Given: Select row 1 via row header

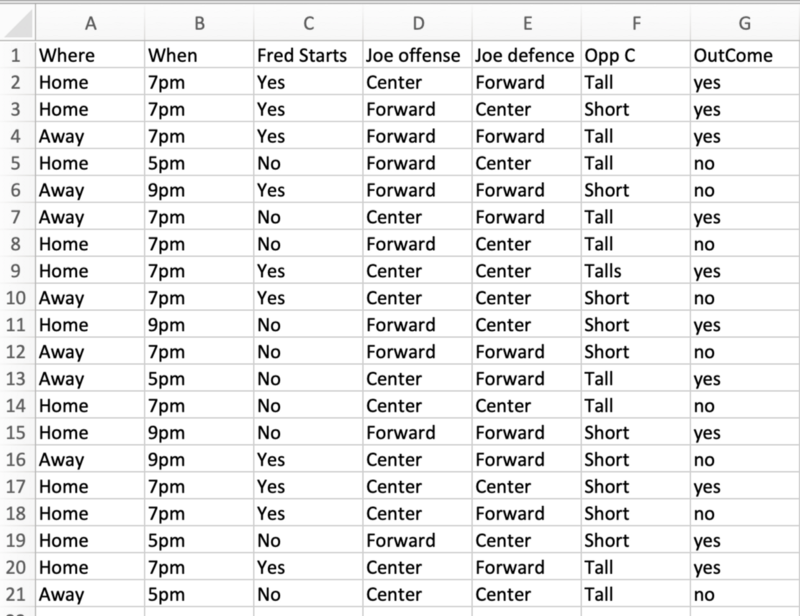Looking at the screenshot, I should [17, 56].
